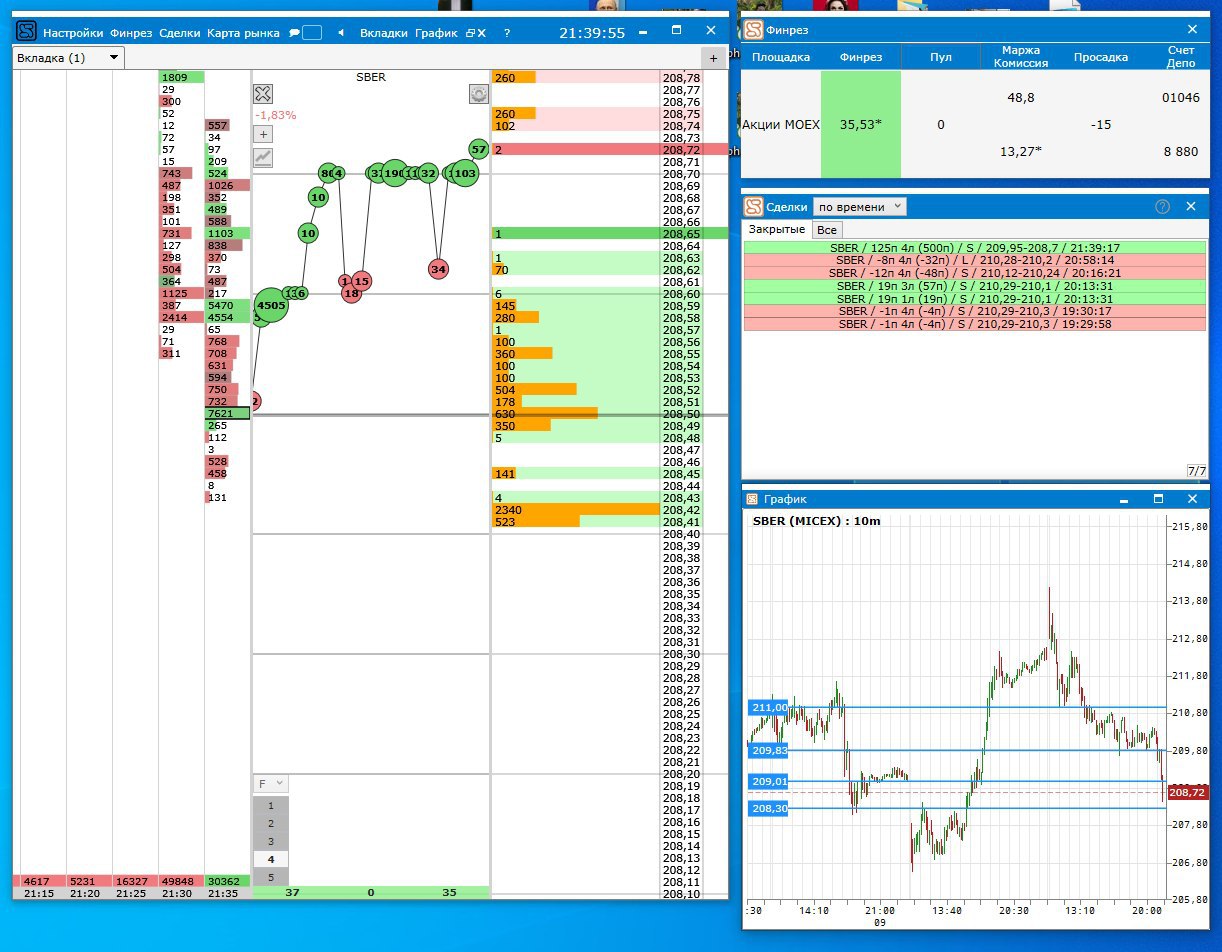1222x952 pixels.
Task: Click the Площадка column header
Action: [781, 57]
